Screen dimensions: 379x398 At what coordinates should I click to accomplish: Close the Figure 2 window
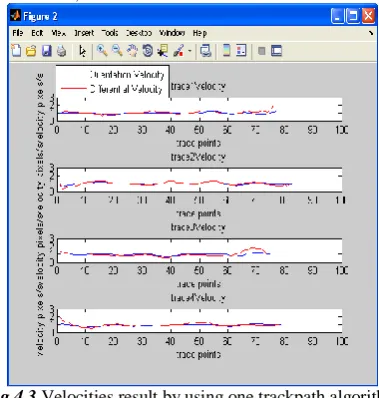(368, 16)
